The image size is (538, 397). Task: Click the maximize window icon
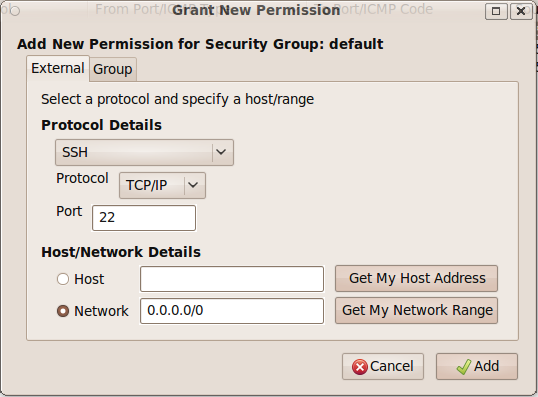[496, 11]
